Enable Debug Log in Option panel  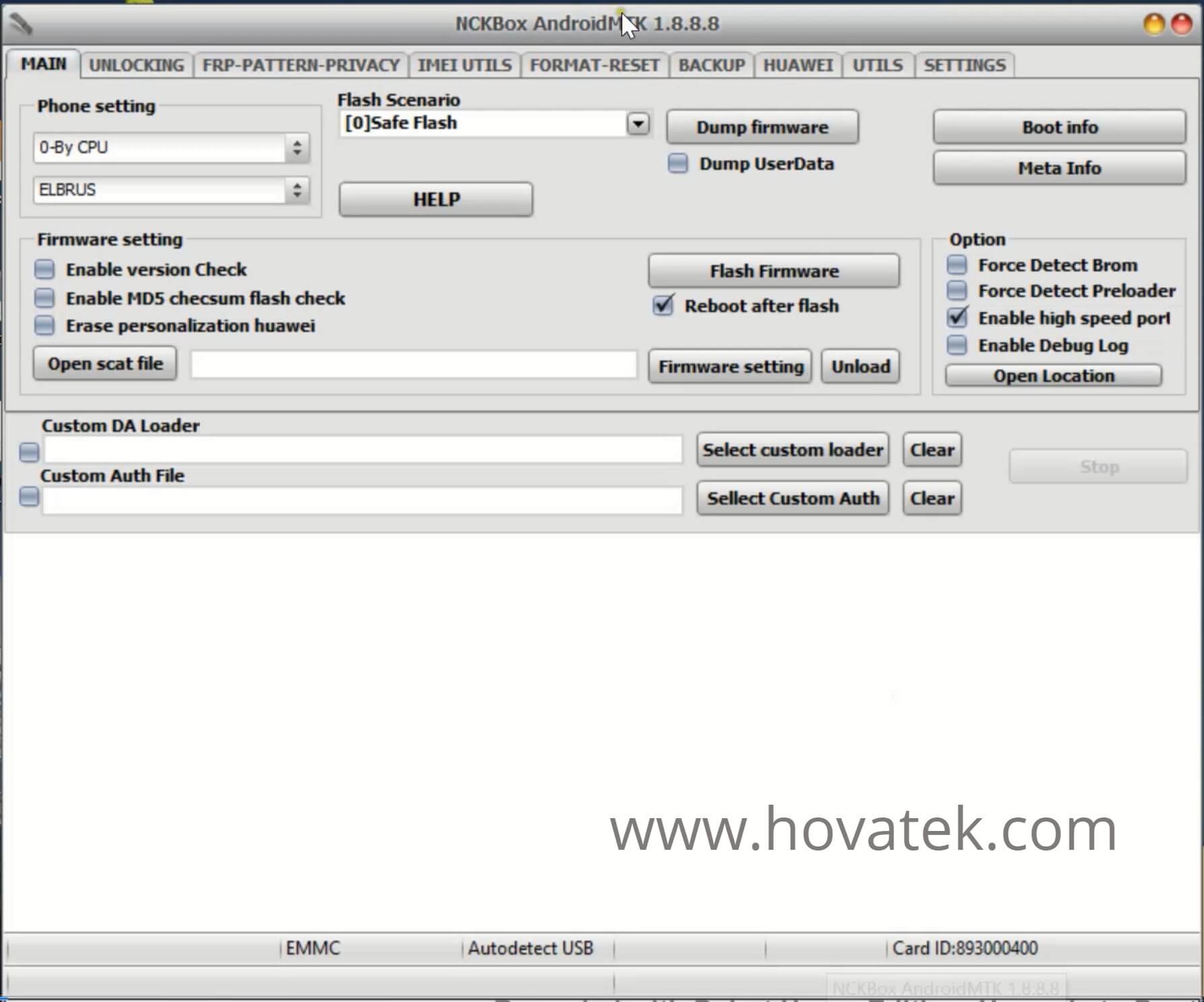[956, 345]
